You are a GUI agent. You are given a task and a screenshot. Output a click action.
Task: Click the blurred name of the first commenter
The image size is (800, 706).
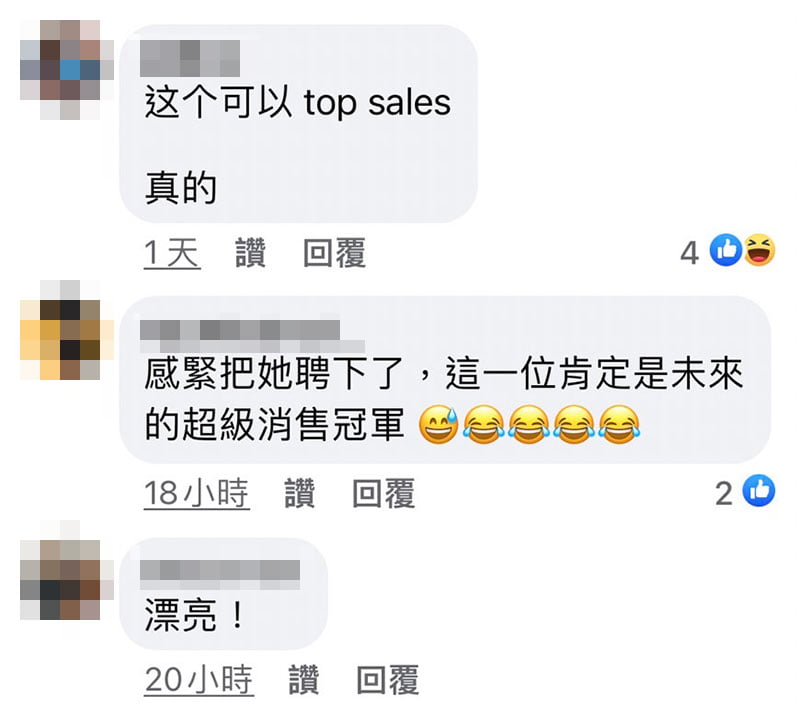(x=190, y=58)
